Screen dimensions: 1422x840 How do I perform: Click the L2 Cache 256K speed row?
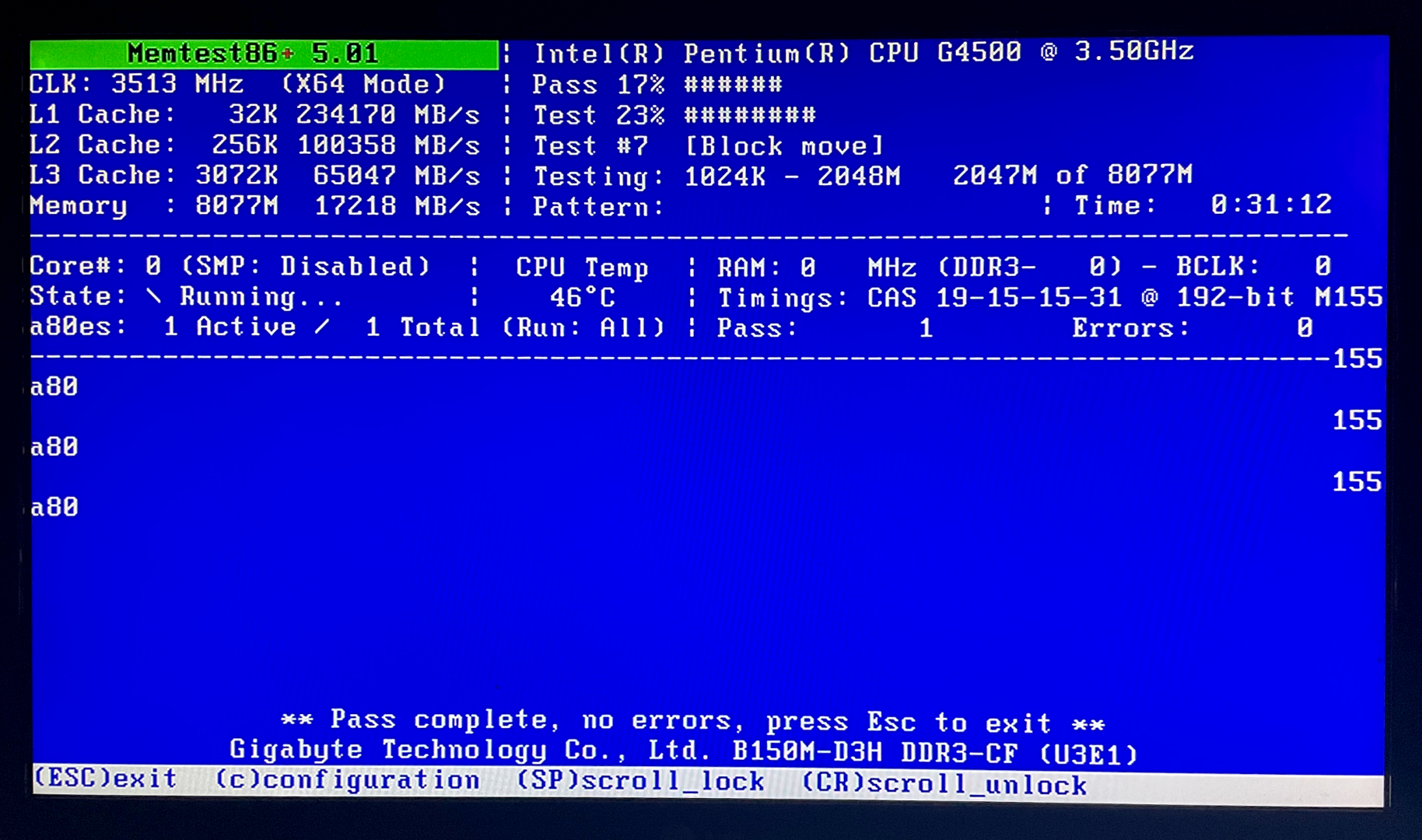click(x=254, y=145)
